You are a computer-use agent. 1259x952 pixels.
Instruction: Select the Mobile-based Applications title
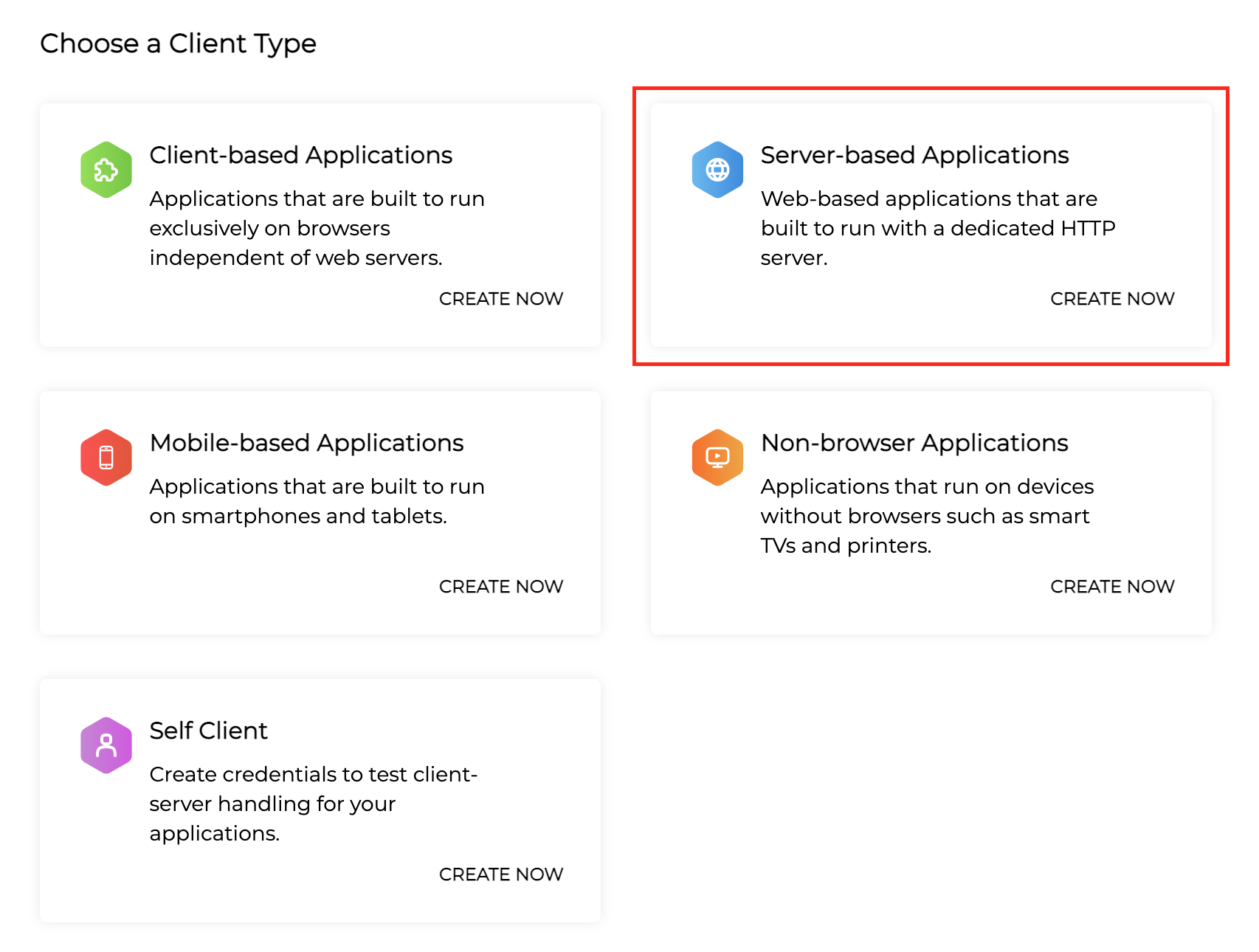(x=306, y=443)
